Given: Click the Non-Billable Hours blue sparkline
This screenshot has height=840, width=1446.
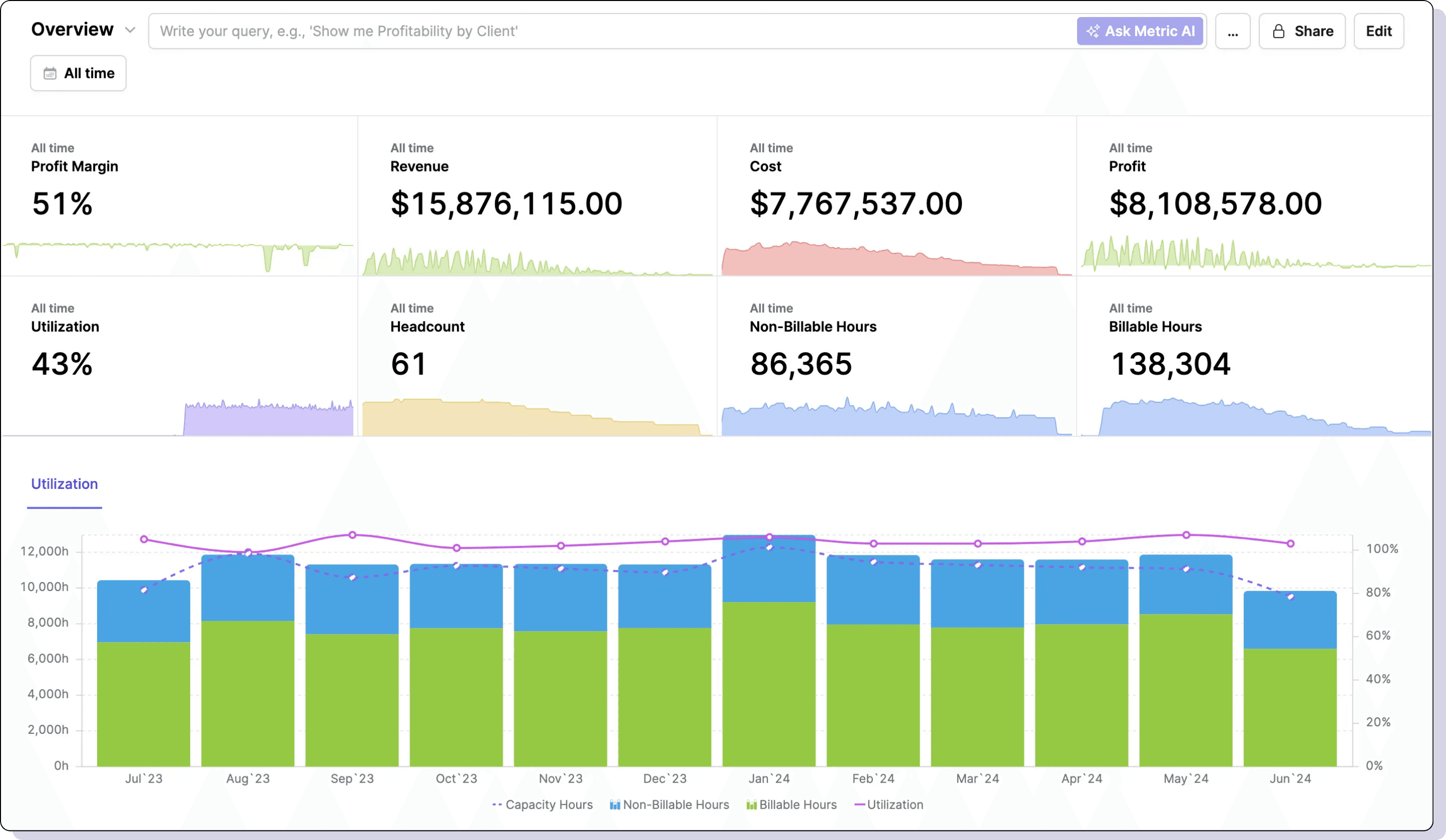Looking at the screenshot, I should click(897, 417).
